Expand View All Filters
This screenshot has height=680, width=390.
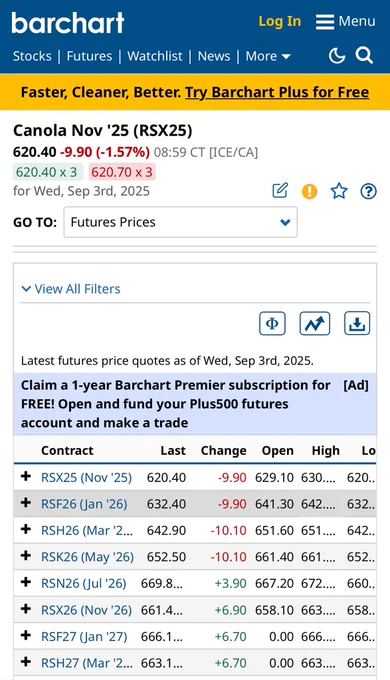pyautogui.click(x=71, y=289)
